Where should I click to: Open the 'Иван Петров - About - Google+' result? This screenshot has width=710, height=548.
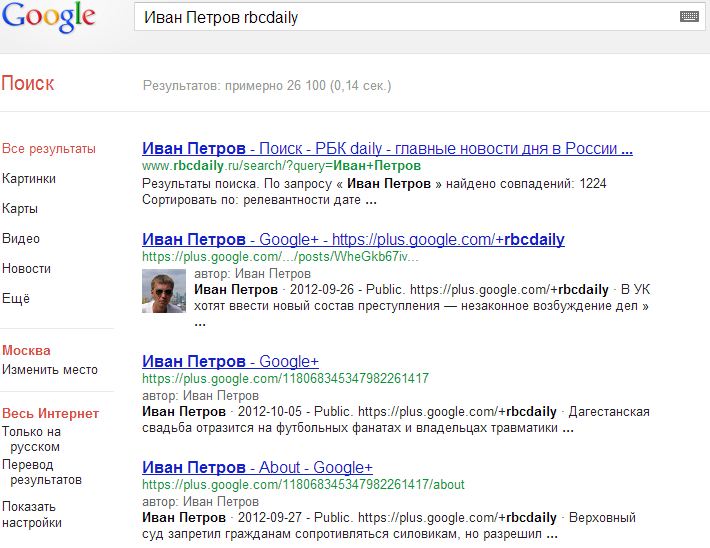(x=257, y=467)
